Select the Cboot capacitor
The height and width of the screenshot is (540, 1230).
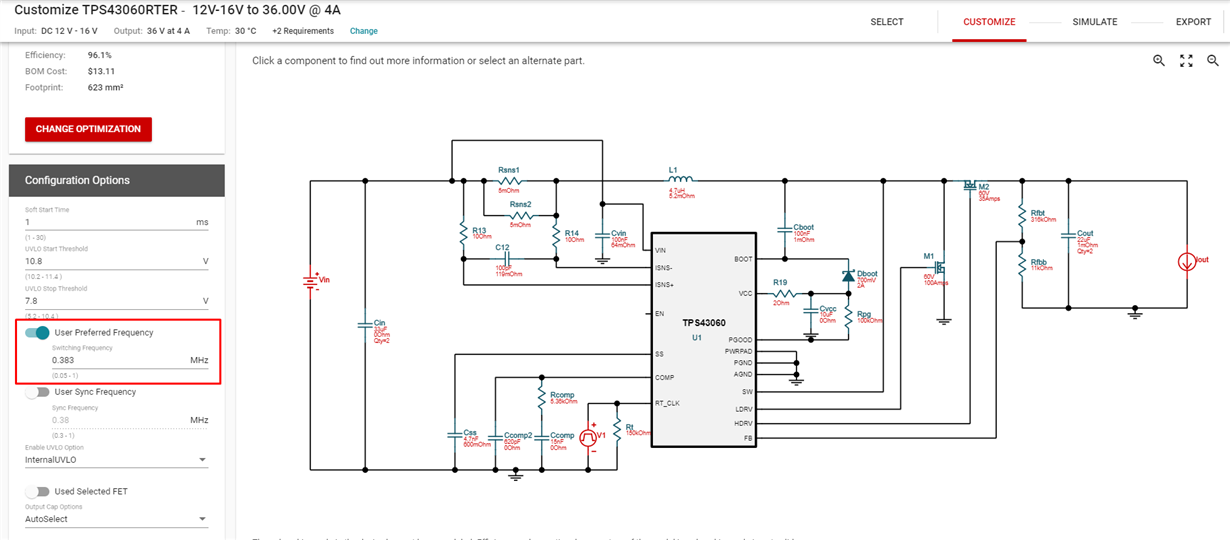coord(785,231)
